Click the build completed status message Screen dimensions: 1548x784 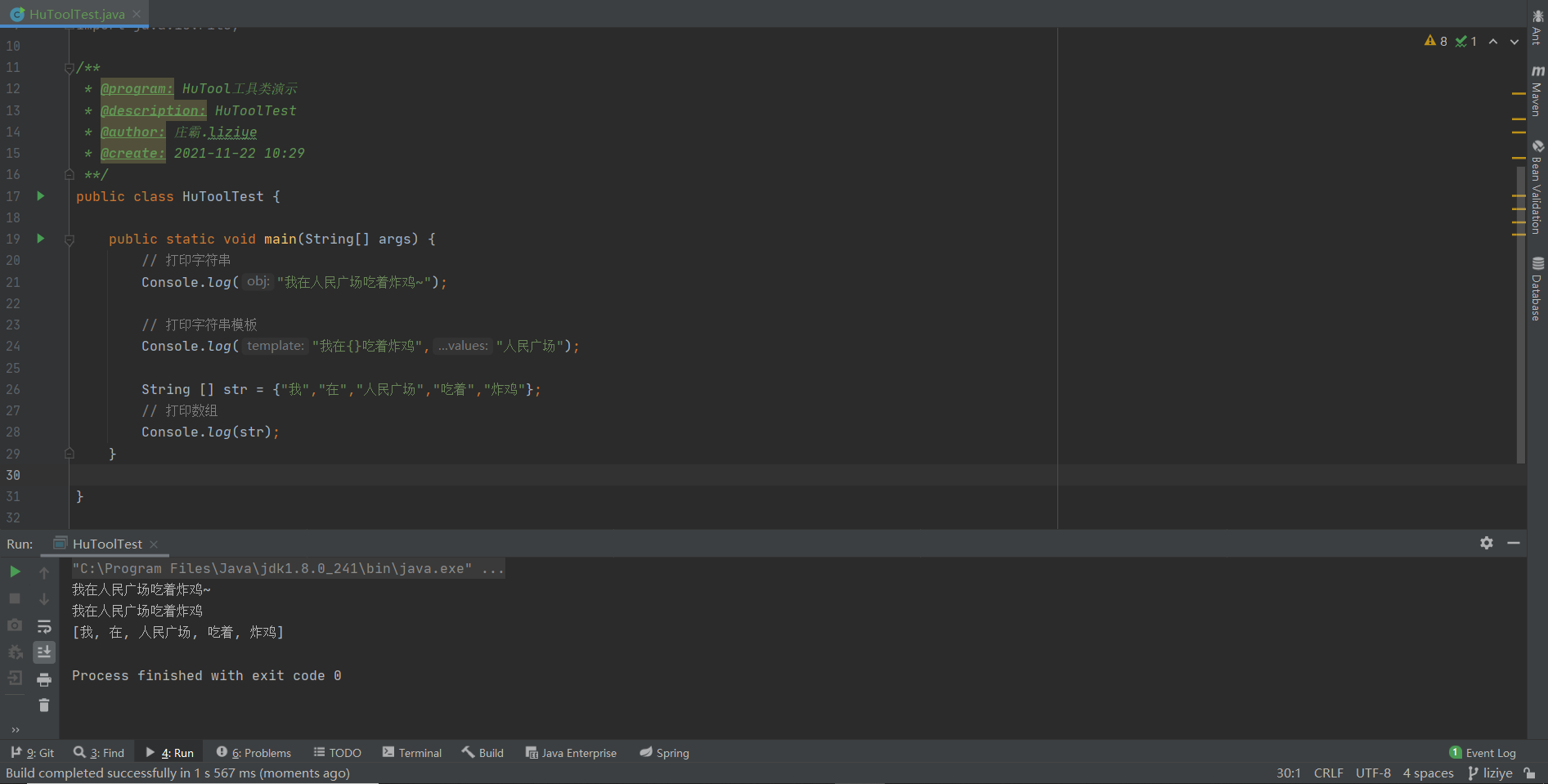click(x=177, y=773)
